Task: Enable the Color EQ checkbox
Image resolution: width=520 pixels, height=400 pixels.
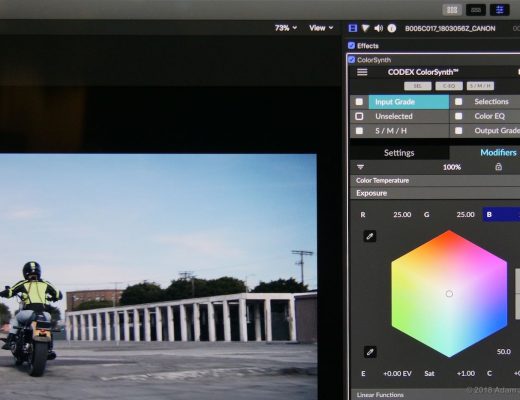Action: coord(459,116)
